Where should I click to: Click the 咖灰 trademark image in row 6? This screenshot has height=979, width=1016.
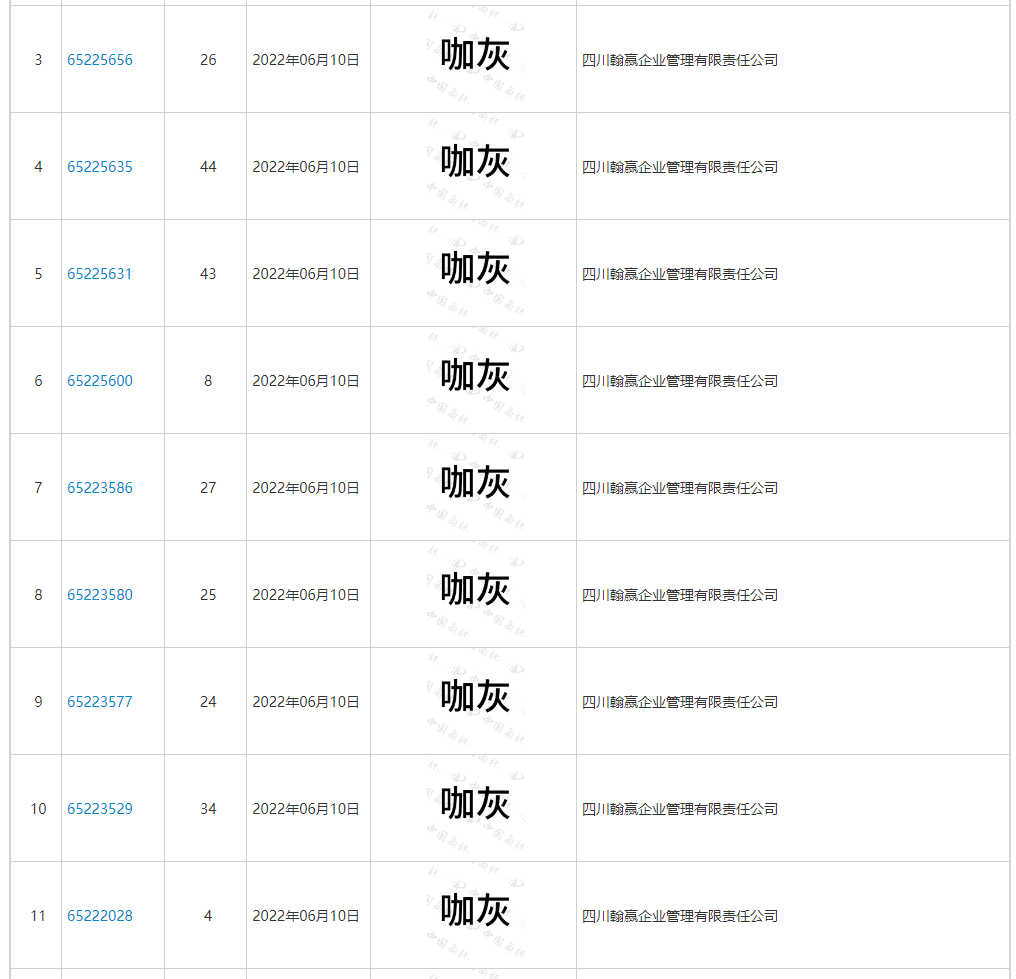pos(475,378)
